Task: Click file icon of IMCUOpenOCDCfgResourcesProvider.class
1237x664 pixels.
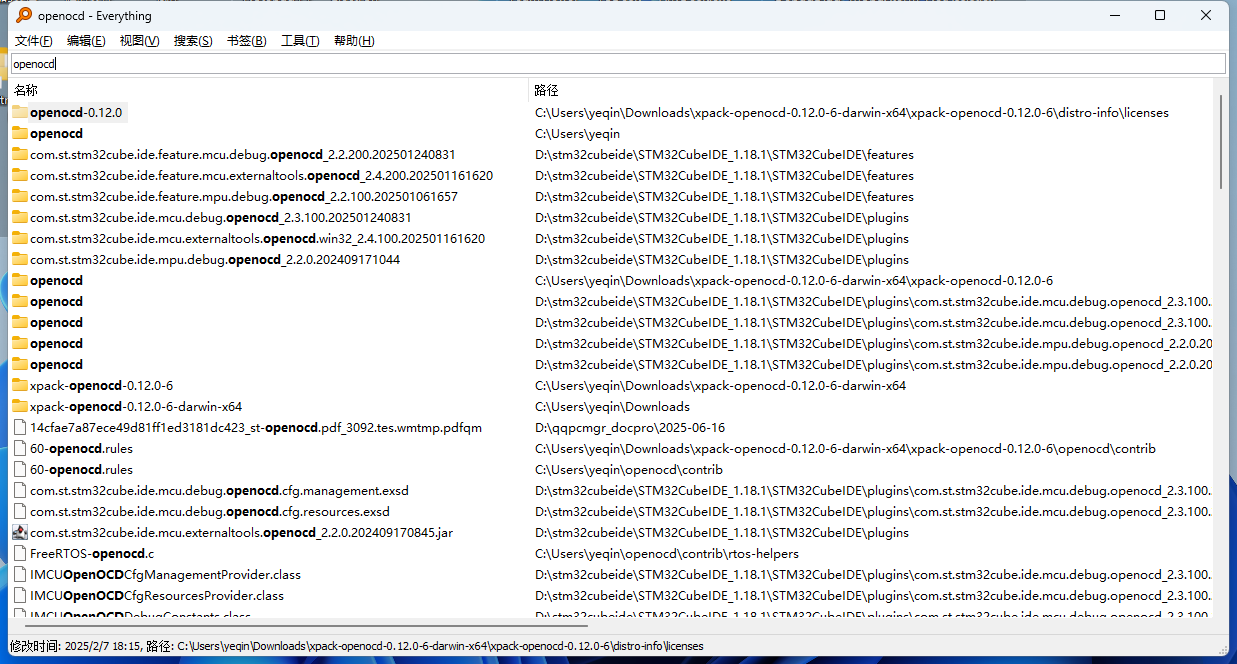Action: (20, 595)
